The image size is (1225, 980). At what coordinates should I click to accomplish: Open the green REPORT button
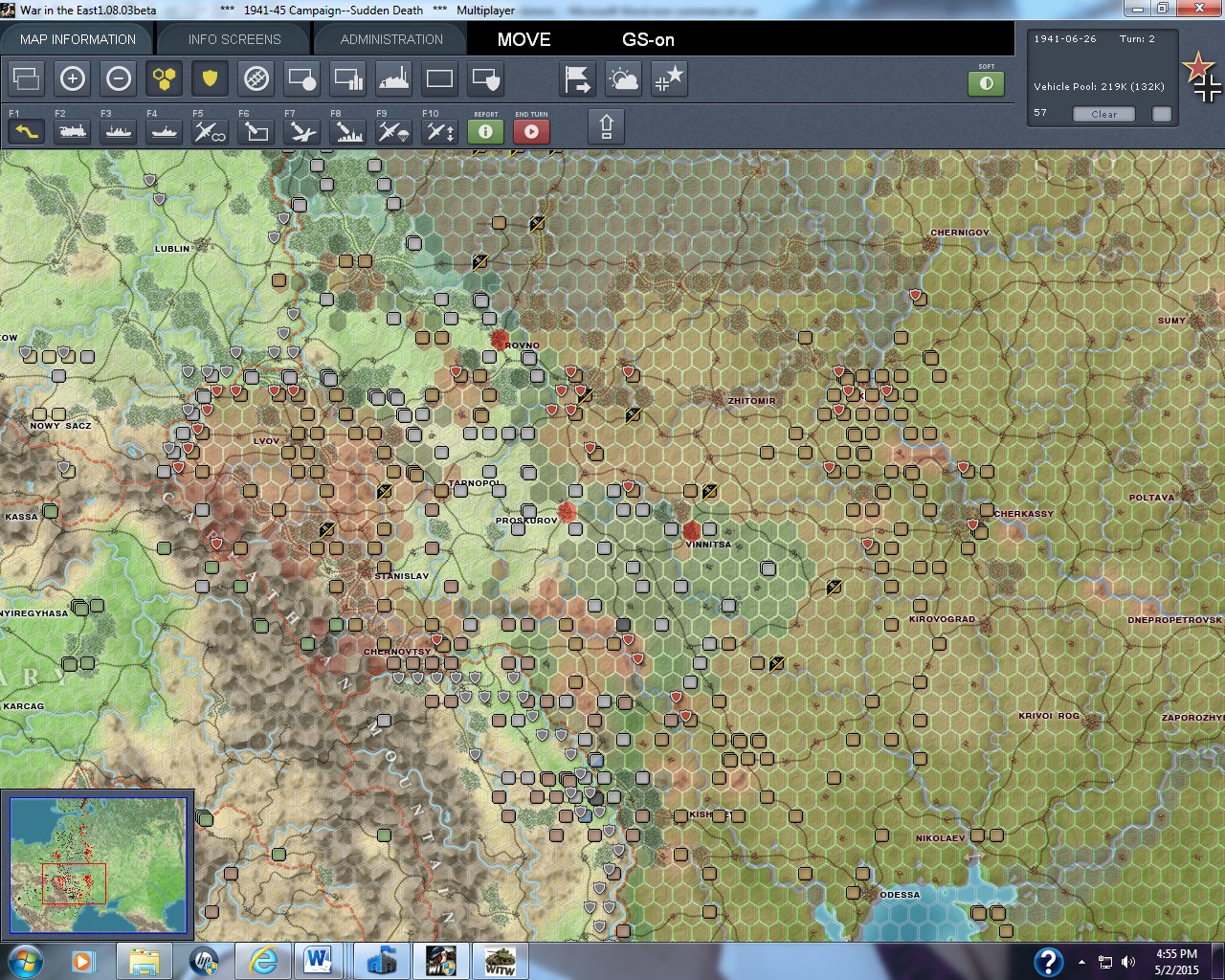coord(486,131)
